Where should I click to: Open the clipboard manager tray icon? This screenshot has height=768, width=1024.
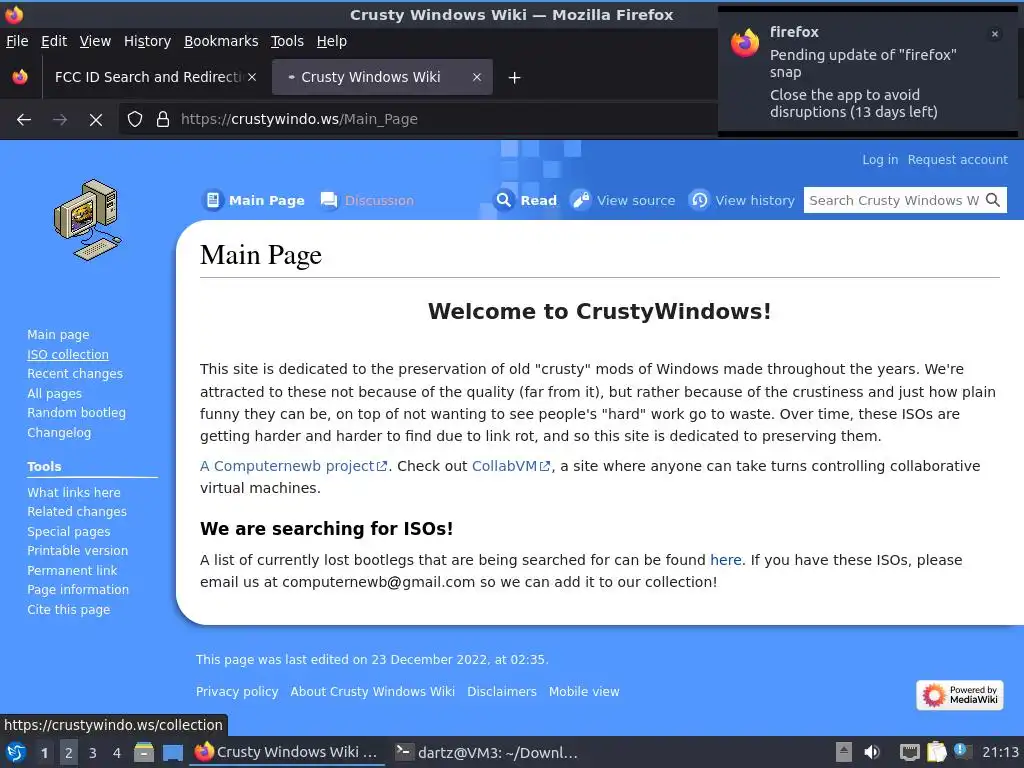tap(936, 752)
